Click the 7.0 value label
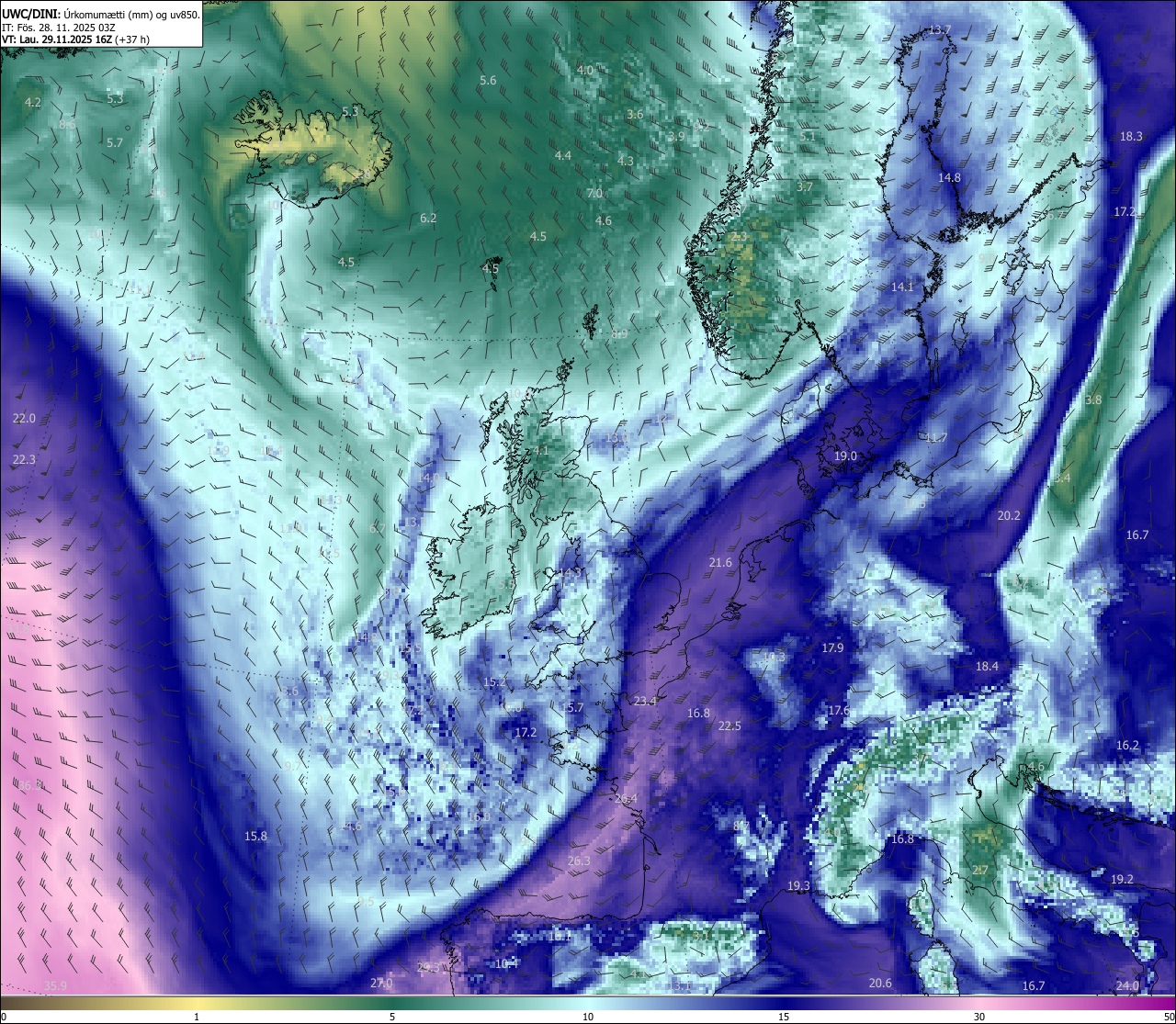 point(594,194)
